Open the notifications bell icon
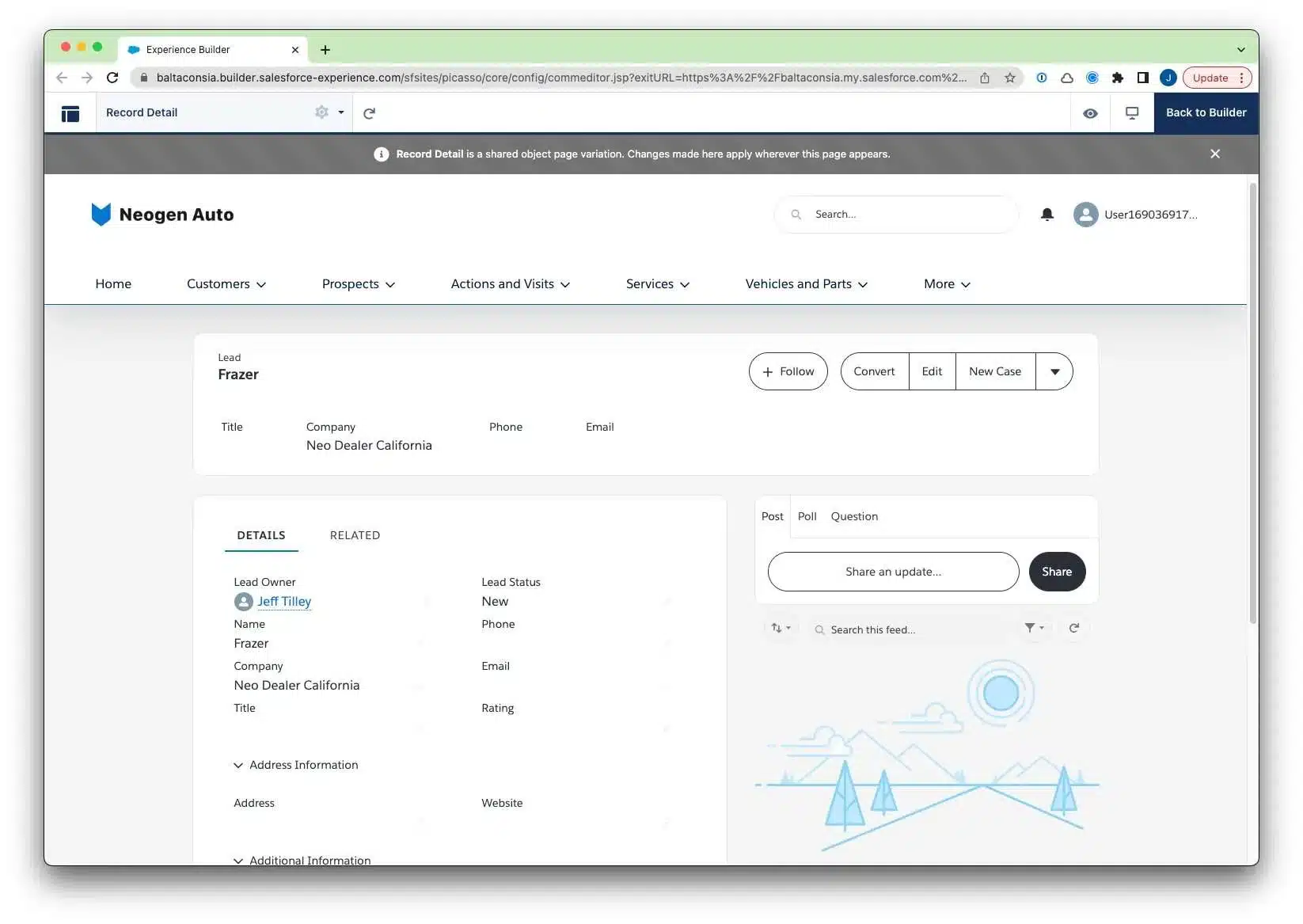This screenshot has height=924, width=1303. (1047, 215)
